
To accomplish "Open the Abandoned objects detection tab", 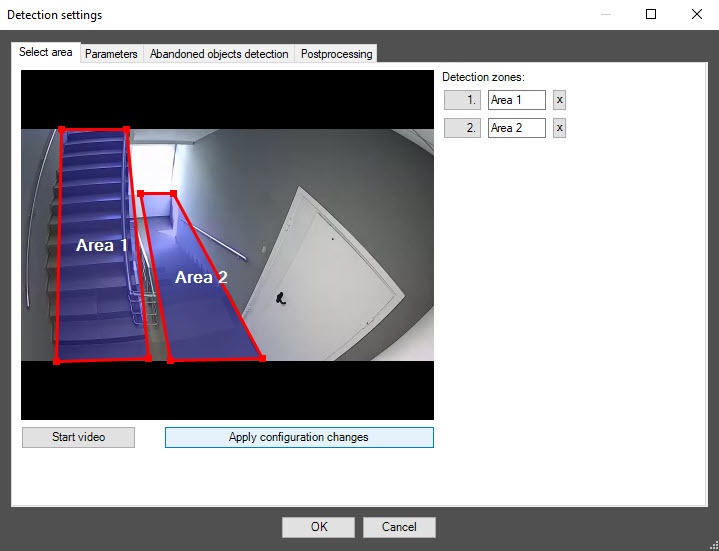I will click(x=219, y=54).
